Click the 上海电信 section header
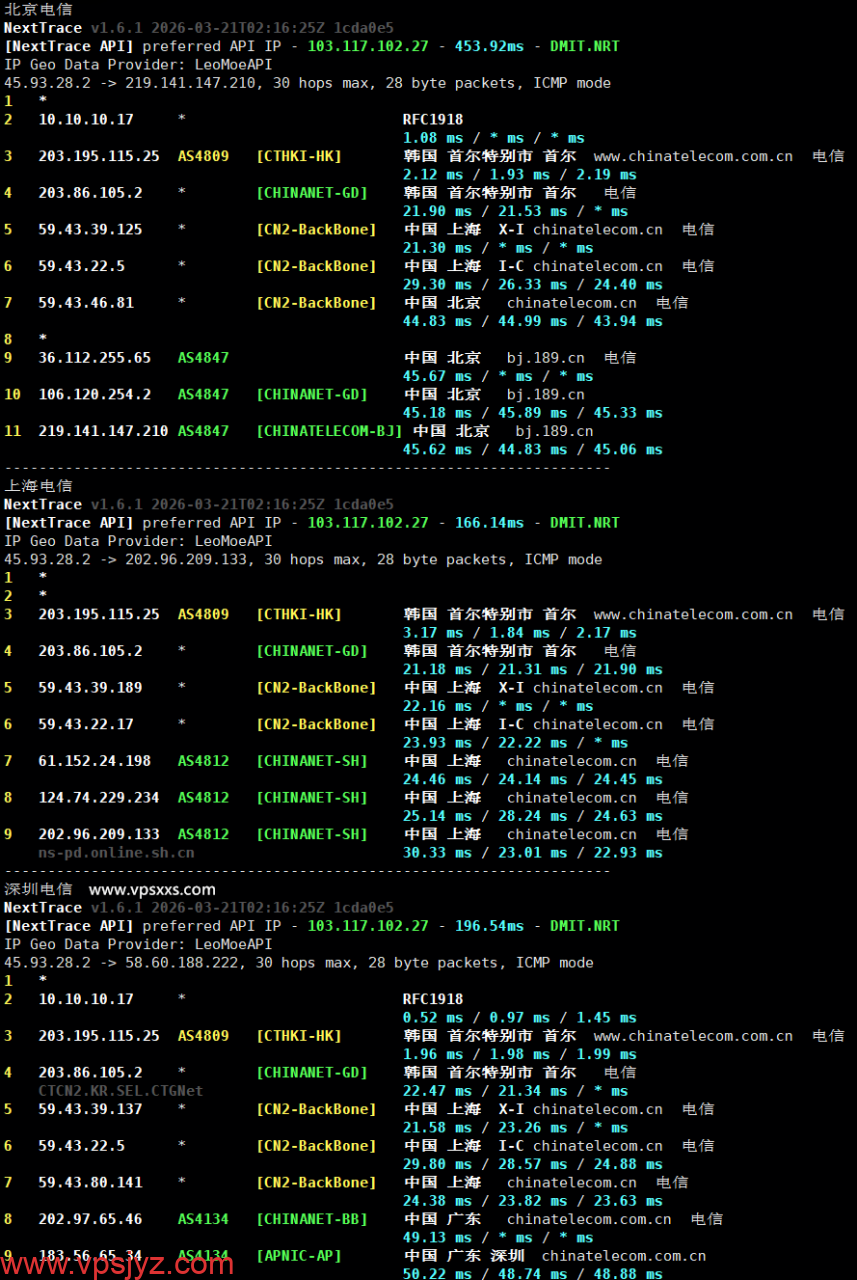 38,485
